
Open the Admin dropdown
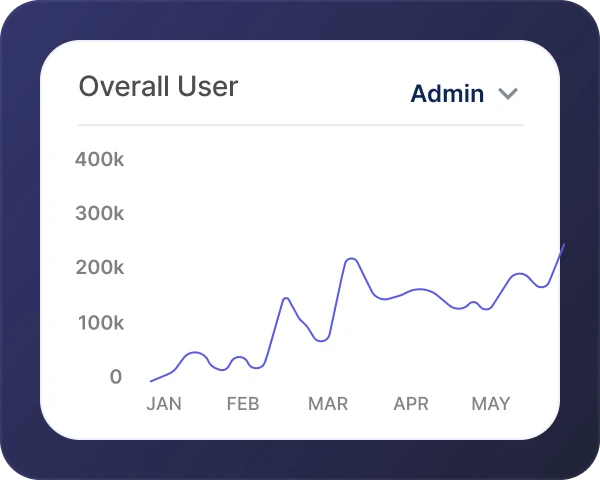(x=447, y=94)
